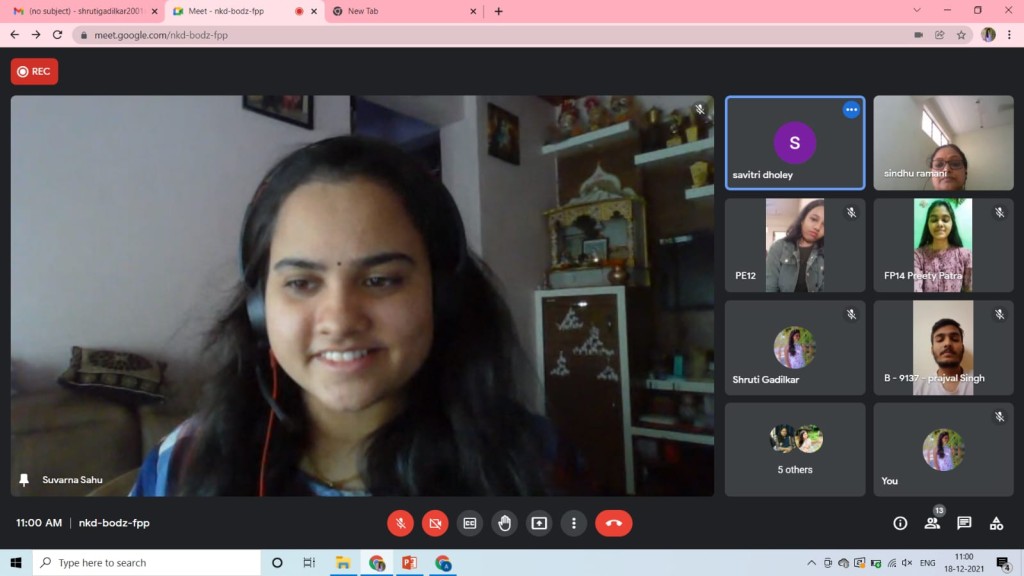
Task: Open PowerPoint from taskbar
Action: pos(409,563)
